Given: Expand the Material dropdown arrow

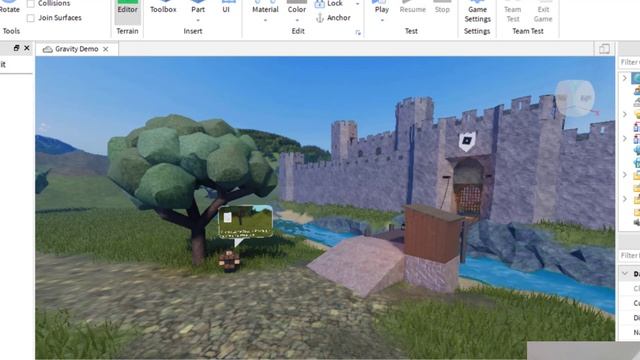Looking at the screenshot, I should tap(265, 20).
